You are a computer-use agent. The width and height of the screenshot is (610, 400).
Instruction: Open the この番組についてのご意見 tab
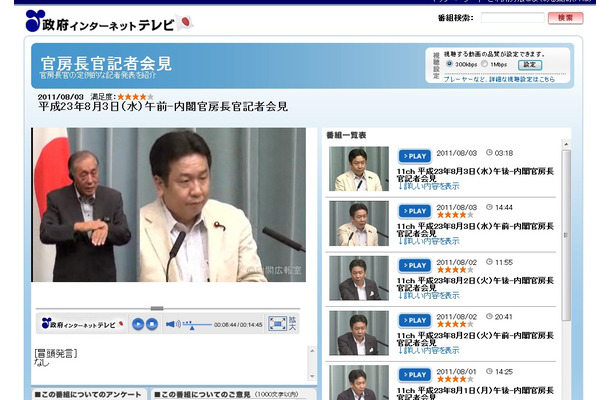(234, 394)
